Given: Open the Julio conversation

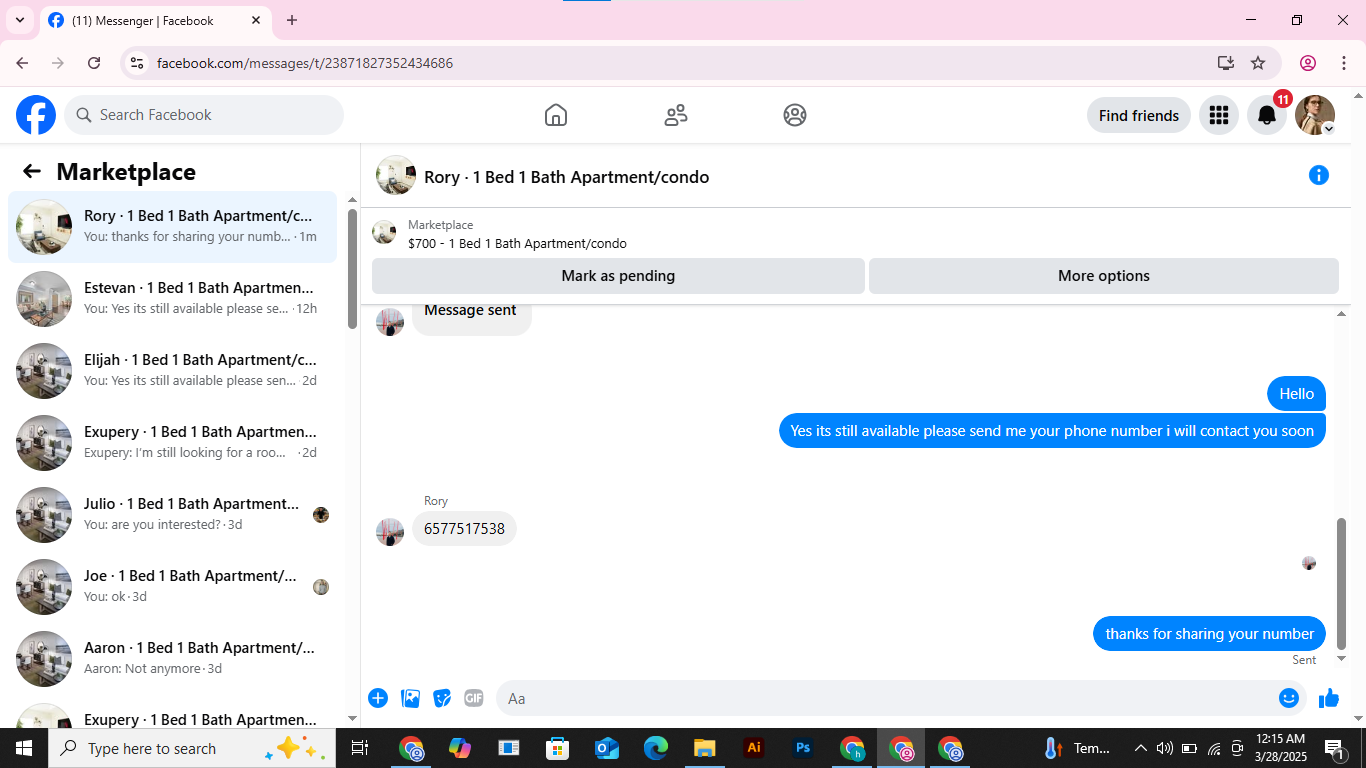Looking at the screenshot, I should pos(173,515).
